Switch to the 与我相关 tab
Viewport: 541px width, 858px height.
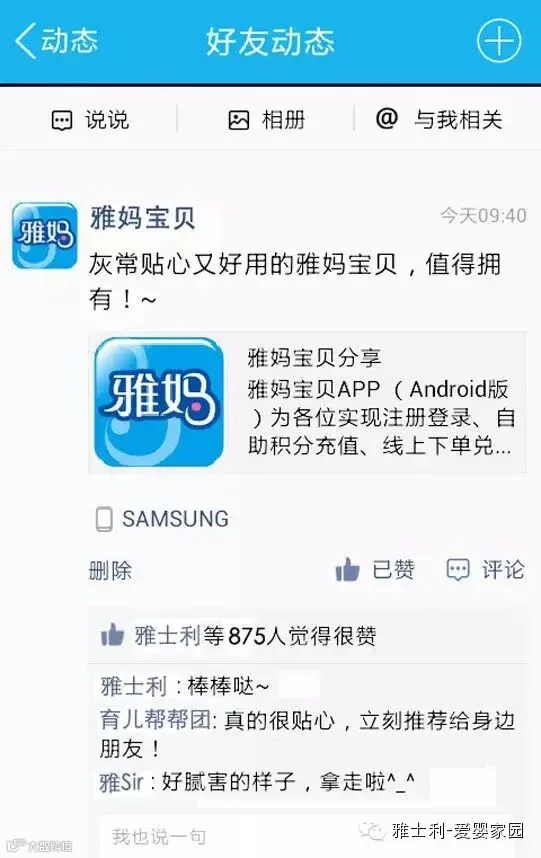pos(439,119)
